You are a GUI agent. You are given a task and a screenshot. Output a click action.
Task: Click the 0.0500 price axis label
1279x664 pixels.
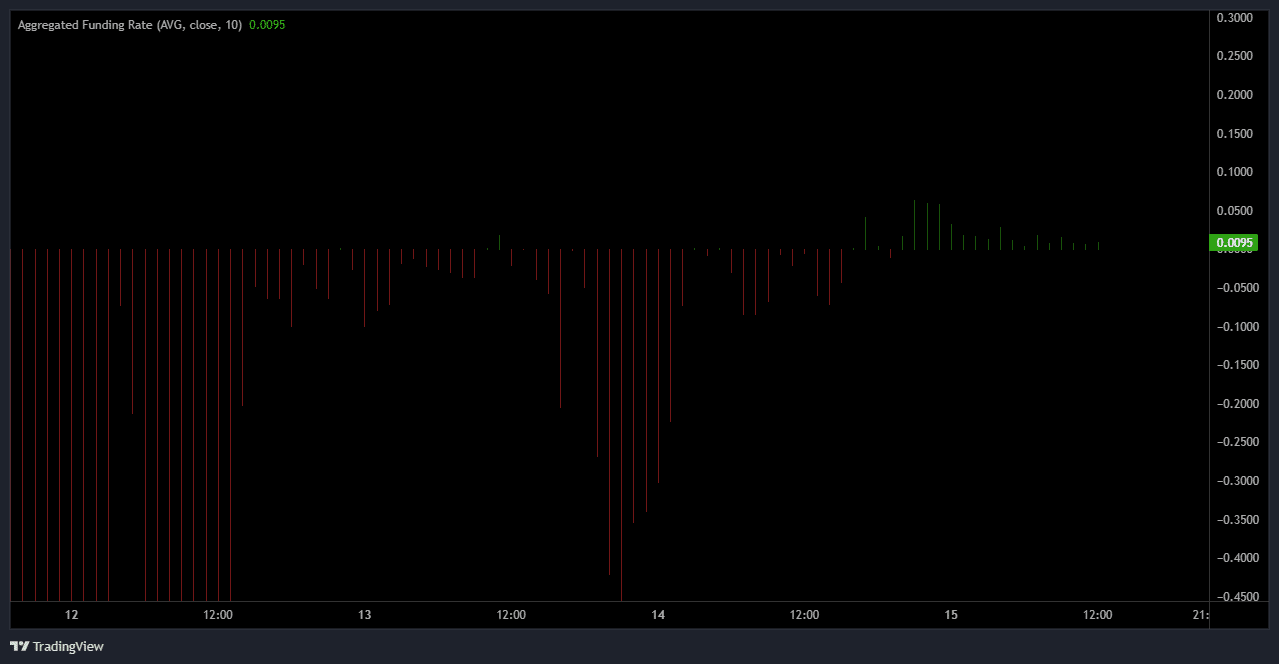coord(1234,211)
